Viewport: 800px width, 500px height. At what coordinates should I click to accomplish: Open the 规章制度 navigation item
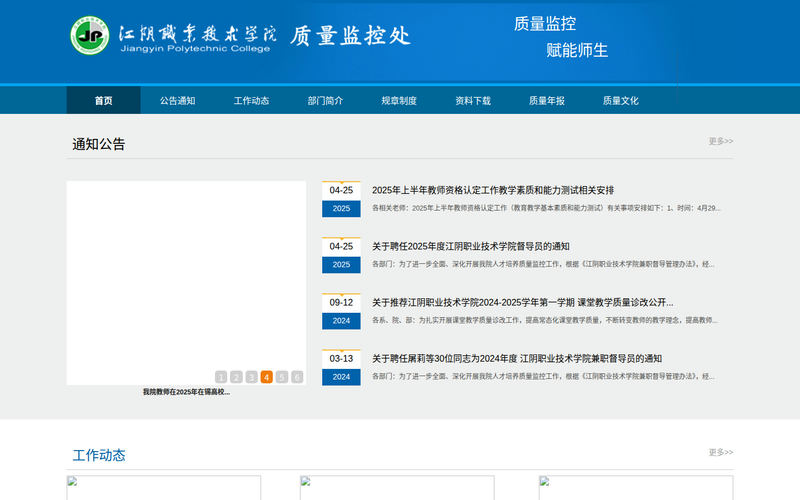click(x=399, y=101)
